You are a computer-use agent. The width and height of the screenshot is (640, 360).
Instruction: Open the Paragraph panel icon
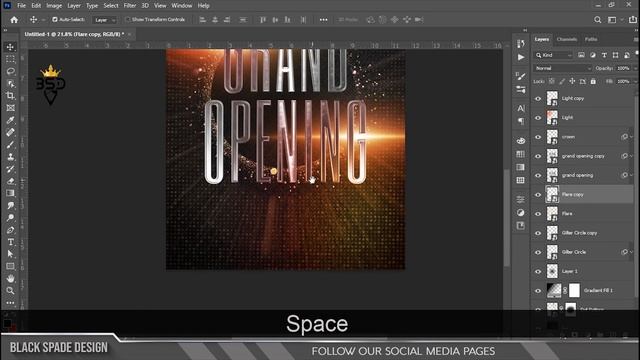coord(521,121)
